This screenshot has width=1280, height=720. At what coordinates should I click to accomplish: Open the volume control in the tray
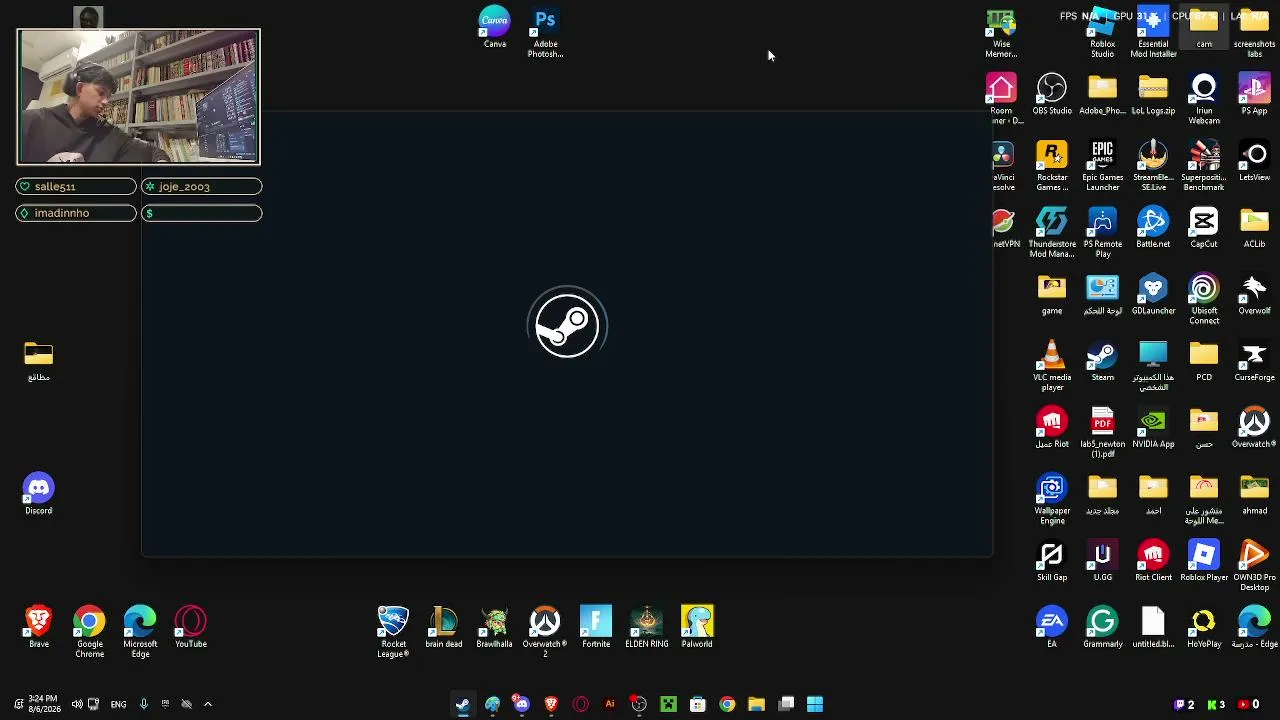point(77,704)
